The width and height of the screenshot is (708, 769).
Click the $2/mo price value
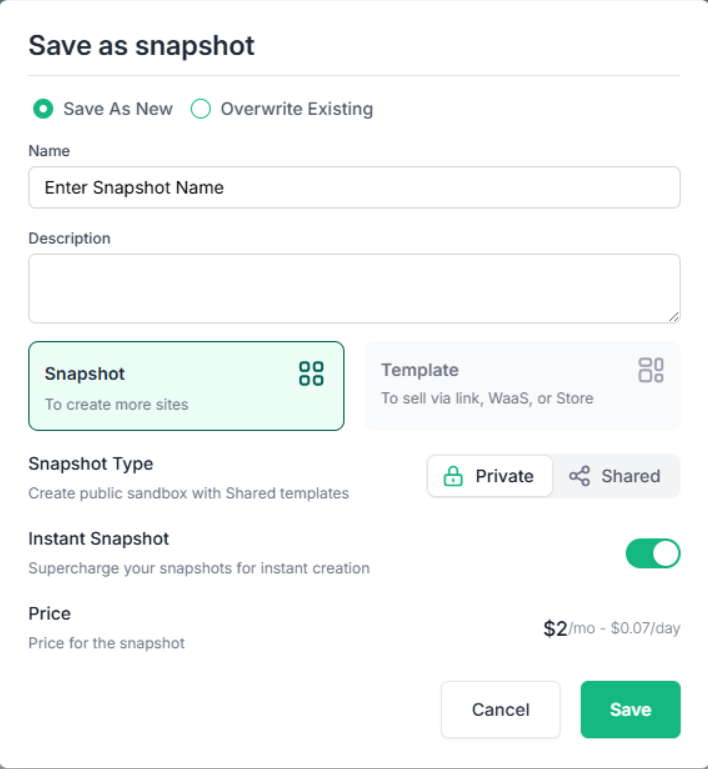coord(556,628)
